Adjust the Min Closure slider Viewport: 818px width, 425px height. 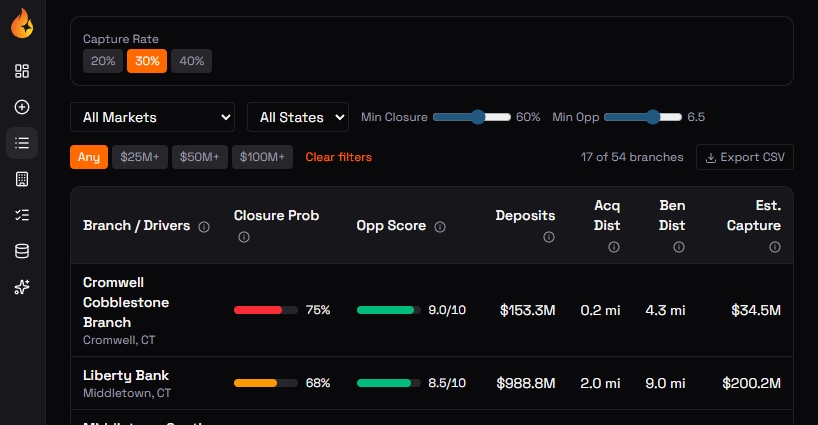click(x=478, y=117)
